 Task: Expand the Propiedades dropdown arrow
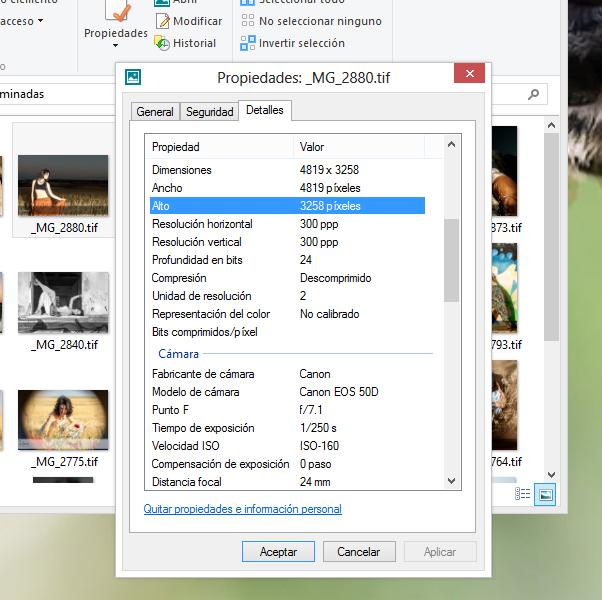(x=116, y=46)
